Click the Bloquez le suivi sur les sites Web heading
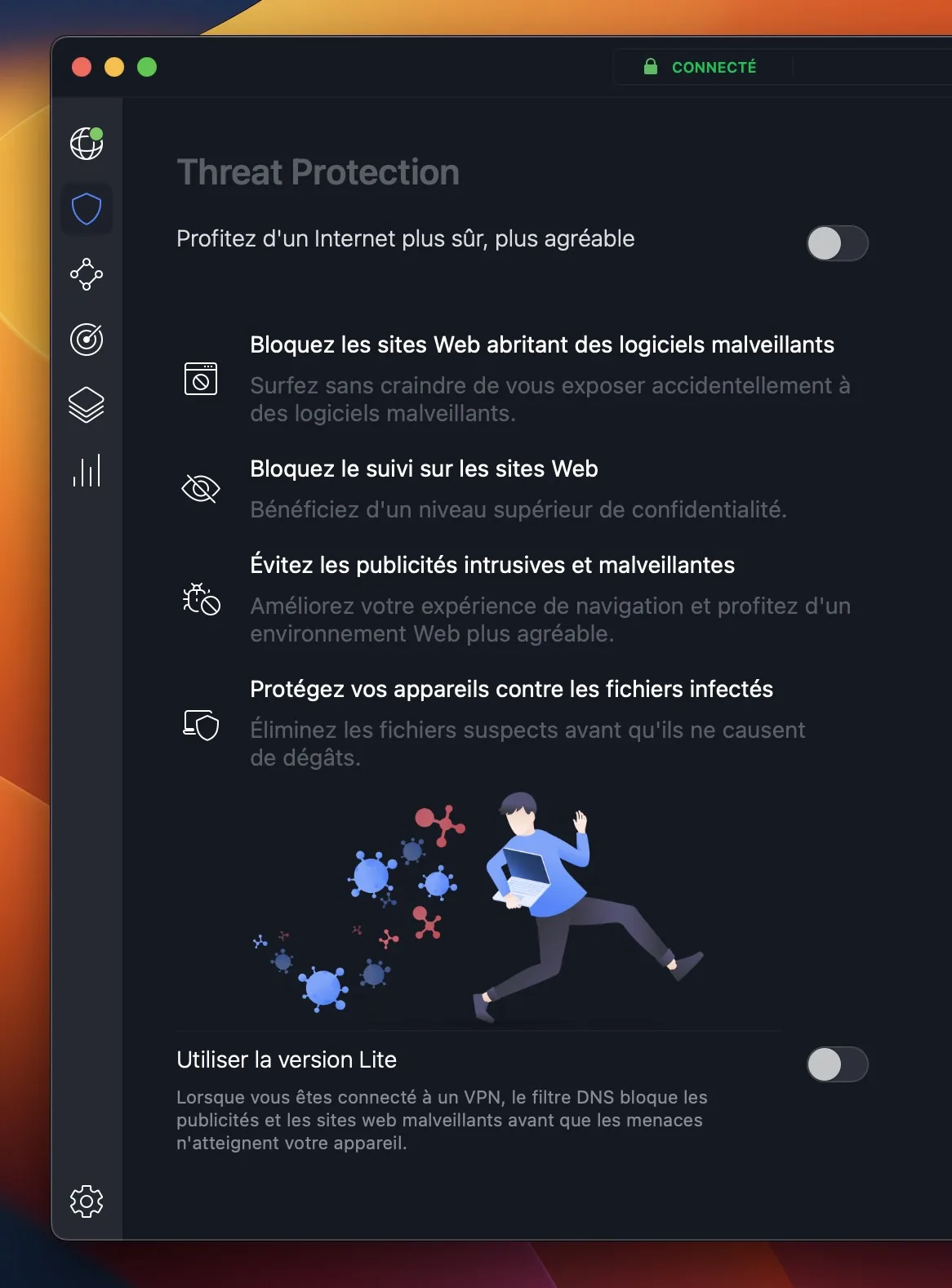 [424, 469]
